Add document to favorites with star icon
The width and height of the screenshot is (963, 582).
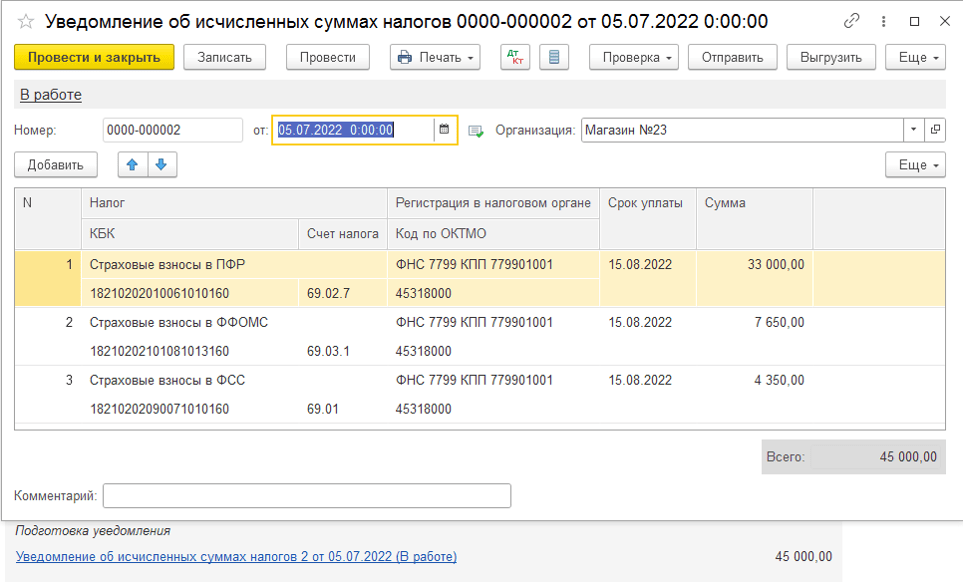point(26,18)
